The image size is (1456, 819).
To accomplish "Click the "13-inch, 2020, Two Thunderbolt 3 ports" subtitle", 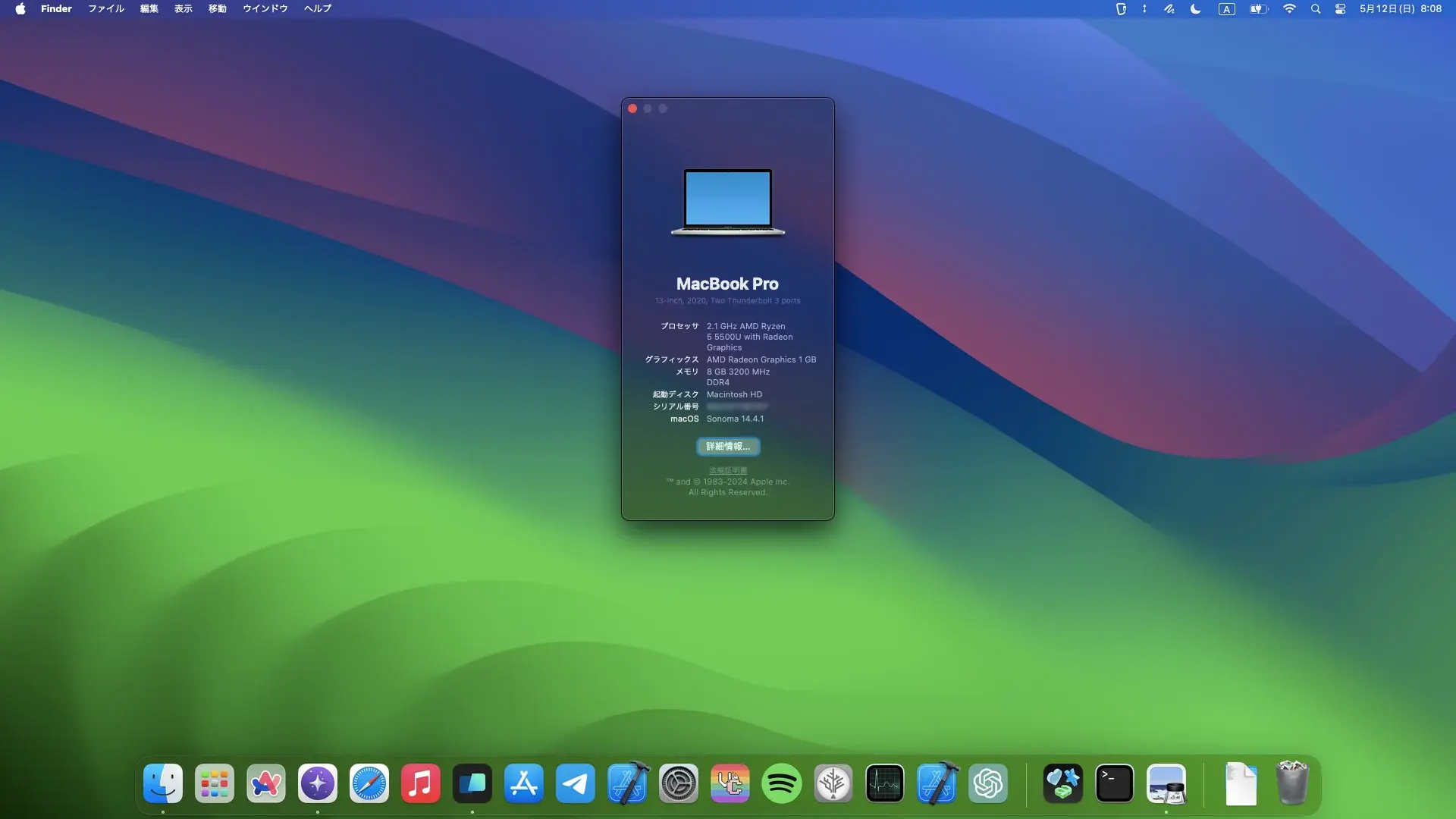I will click(728, 301).
